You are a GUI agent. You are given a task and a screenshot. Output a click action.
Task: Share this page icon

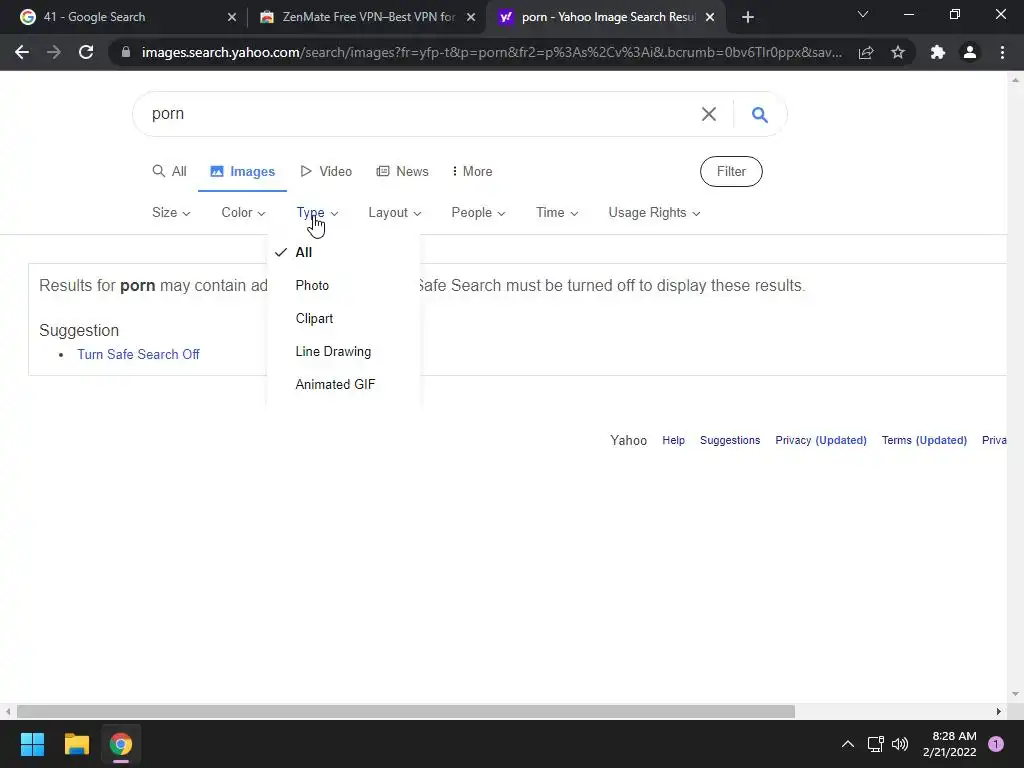pyautogui.click(x=866, y=52)
